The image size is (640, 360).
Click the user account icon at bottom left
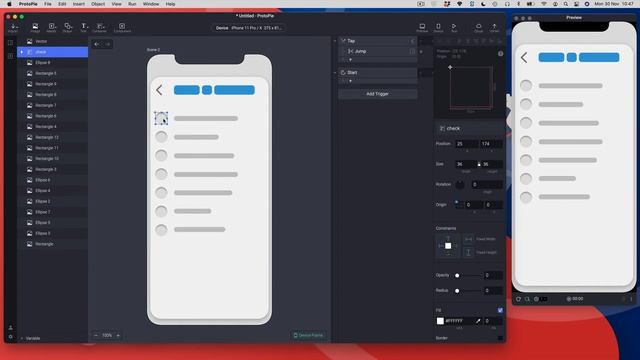(11, 327)
